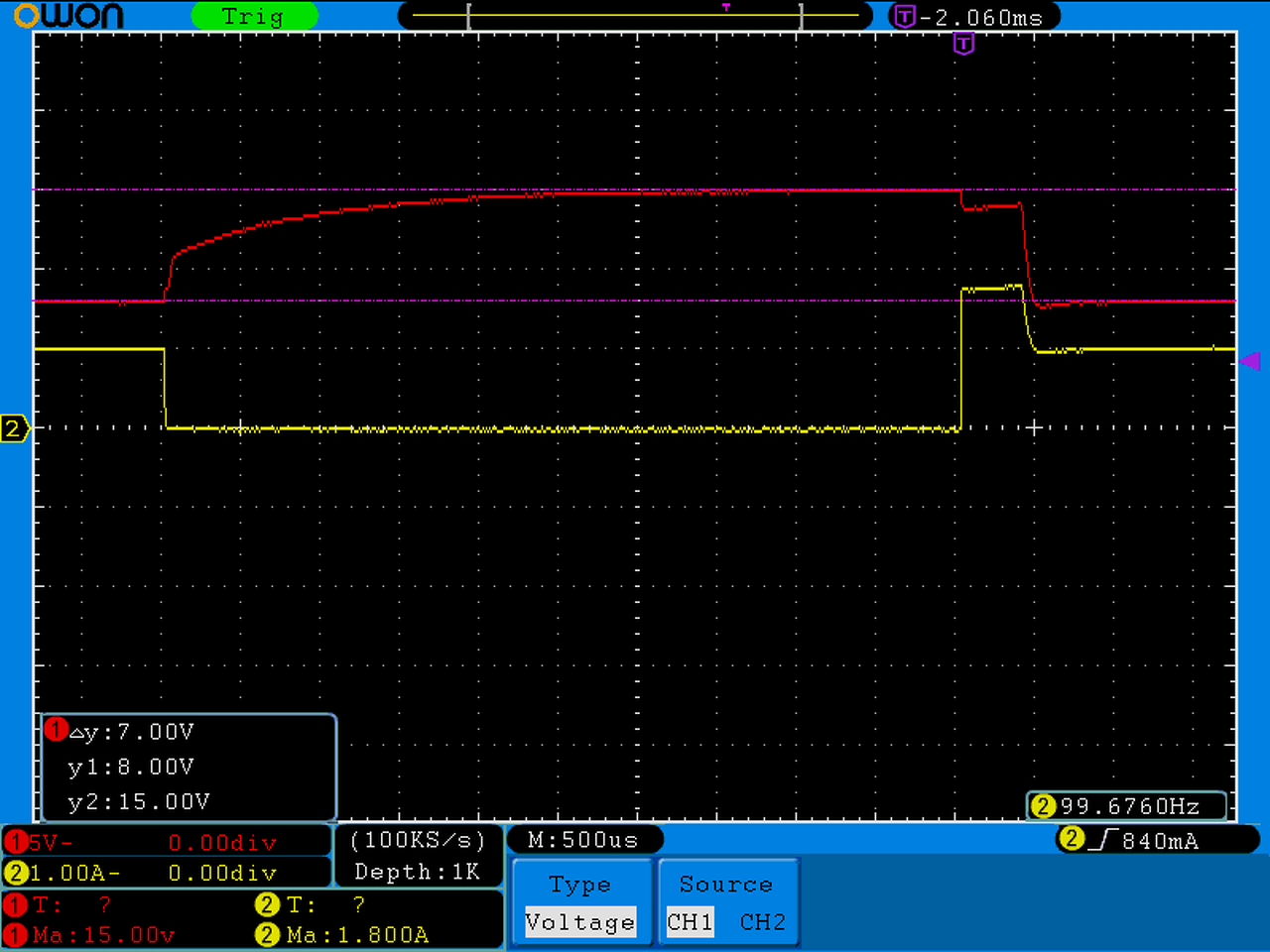Click the horizontal trigger time T icon

pos(904,16)
